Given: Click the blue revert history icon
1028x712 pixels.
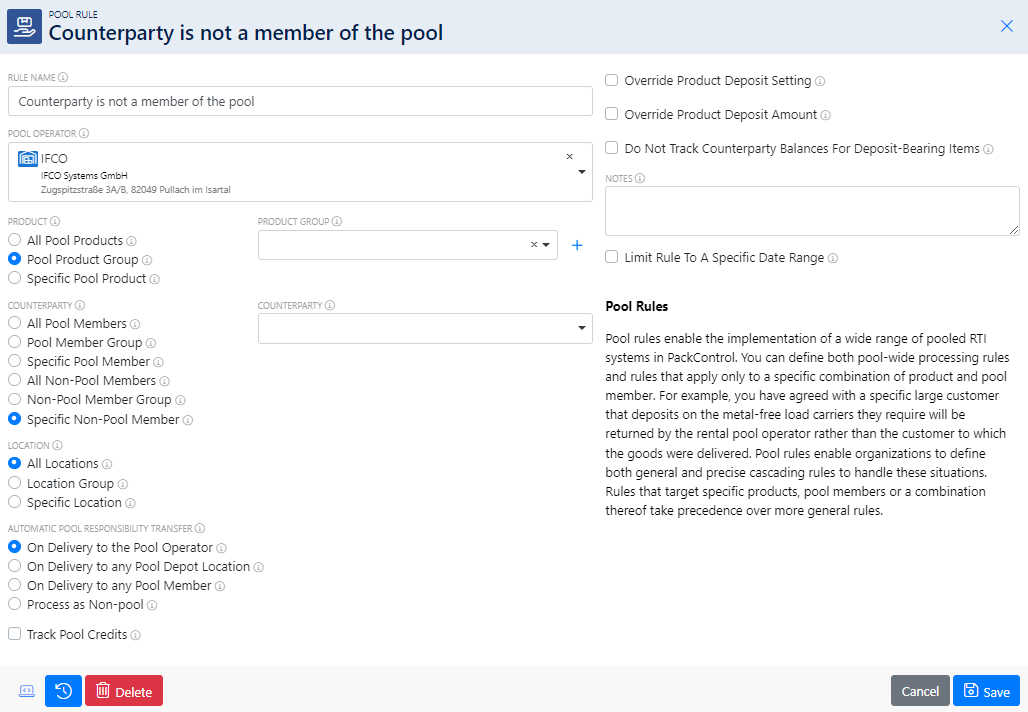Looking at the screenshot, I should click(x=63, y=690).
